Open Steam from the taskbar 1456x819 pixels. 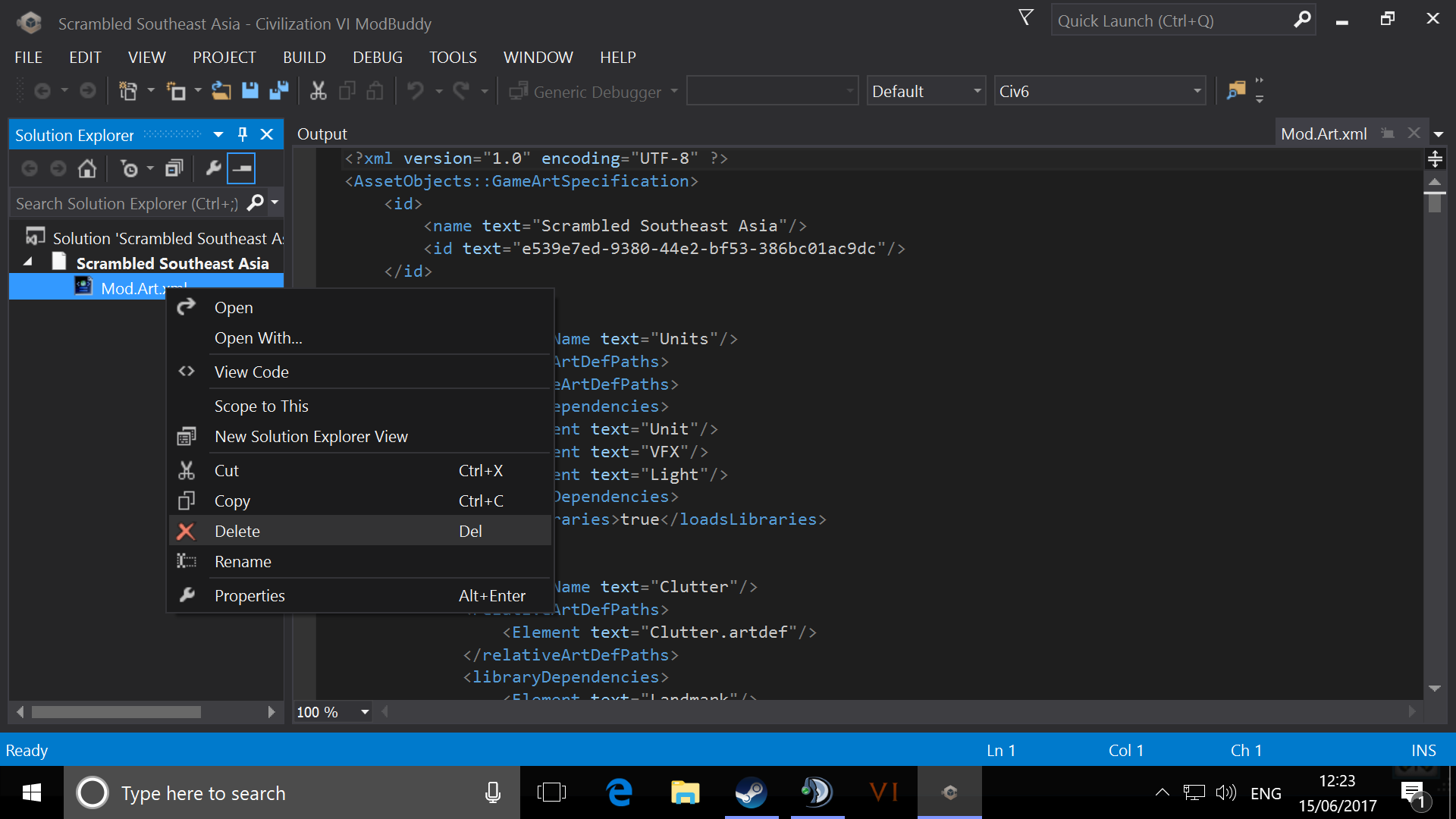tap(751, 793)
